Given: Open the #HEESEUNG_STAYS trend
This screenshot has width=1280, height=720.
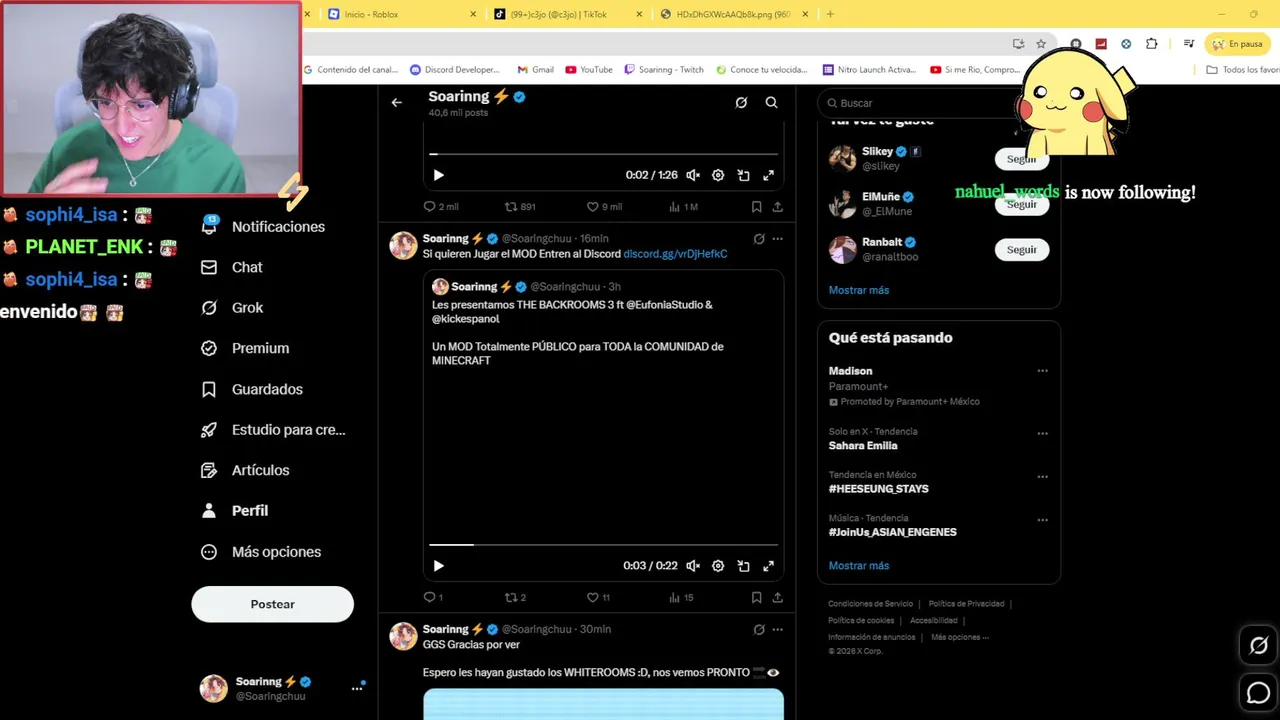Looking at the screenshot, I should point(879,489).
